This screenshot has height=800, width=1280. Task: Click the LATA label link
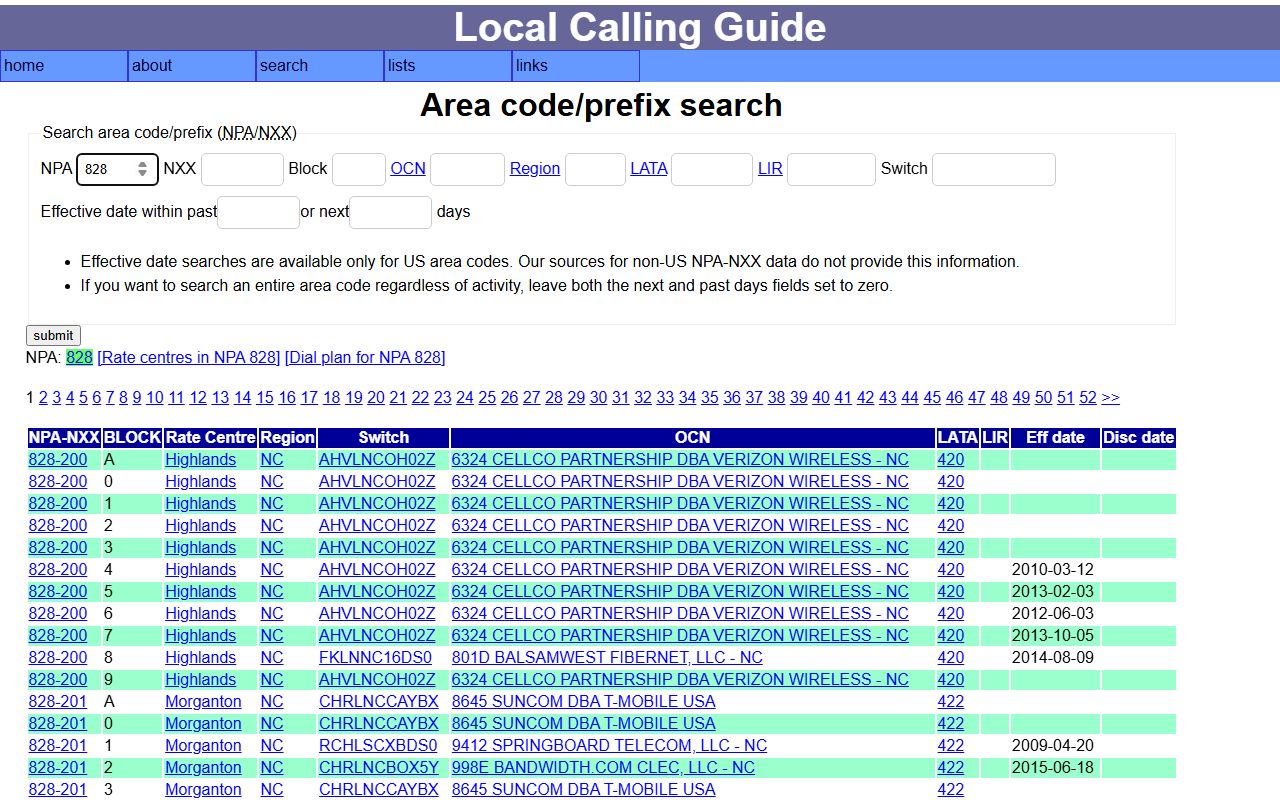pos(649,169)
